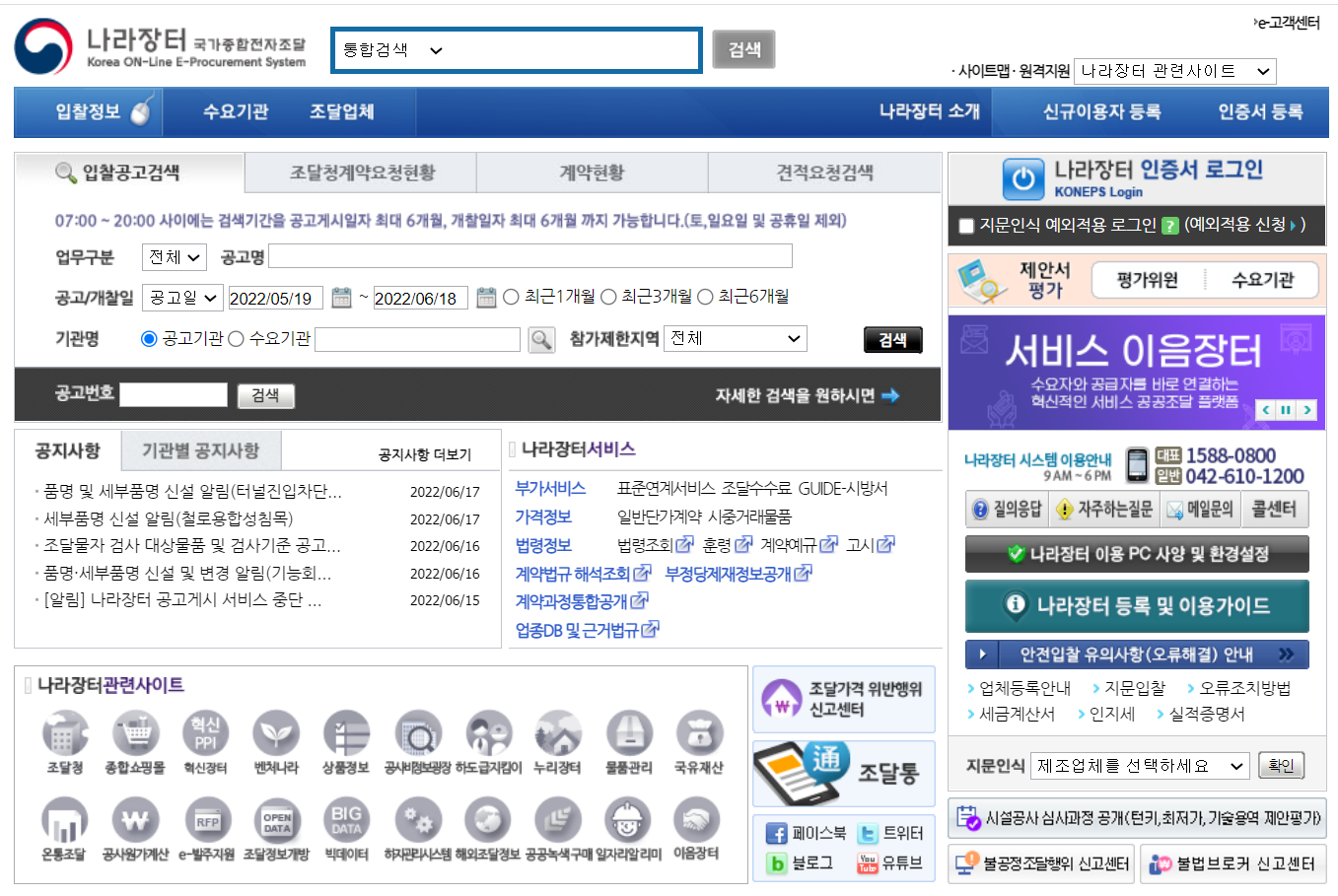Screen dimensions: 1338x896
Task: Enable 지문인식 예외적용 로그인 checkbox
Action: click(x=966, y=226)
